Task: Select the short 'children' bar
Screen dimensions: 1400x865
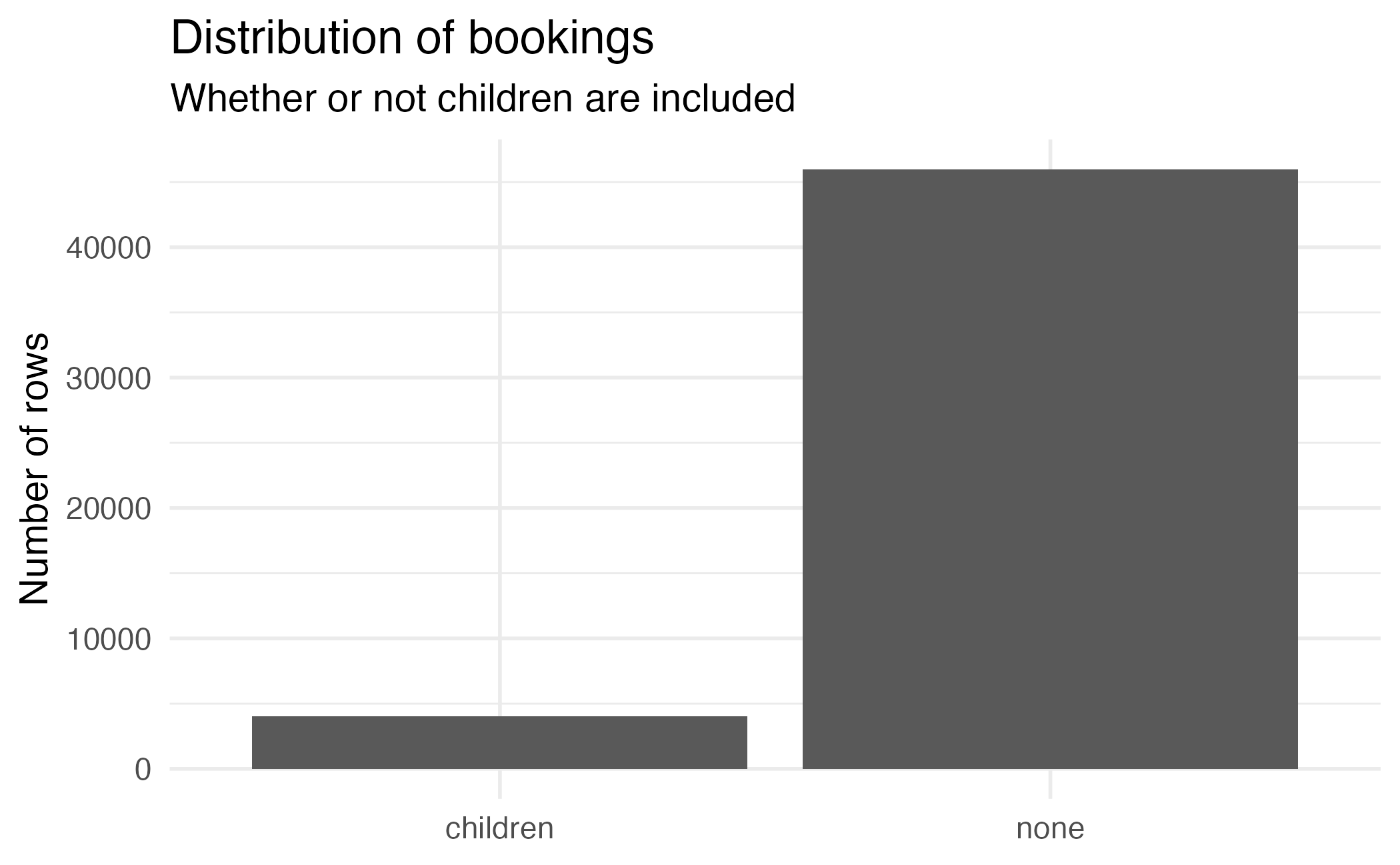Action: click(x=499, y=742)
